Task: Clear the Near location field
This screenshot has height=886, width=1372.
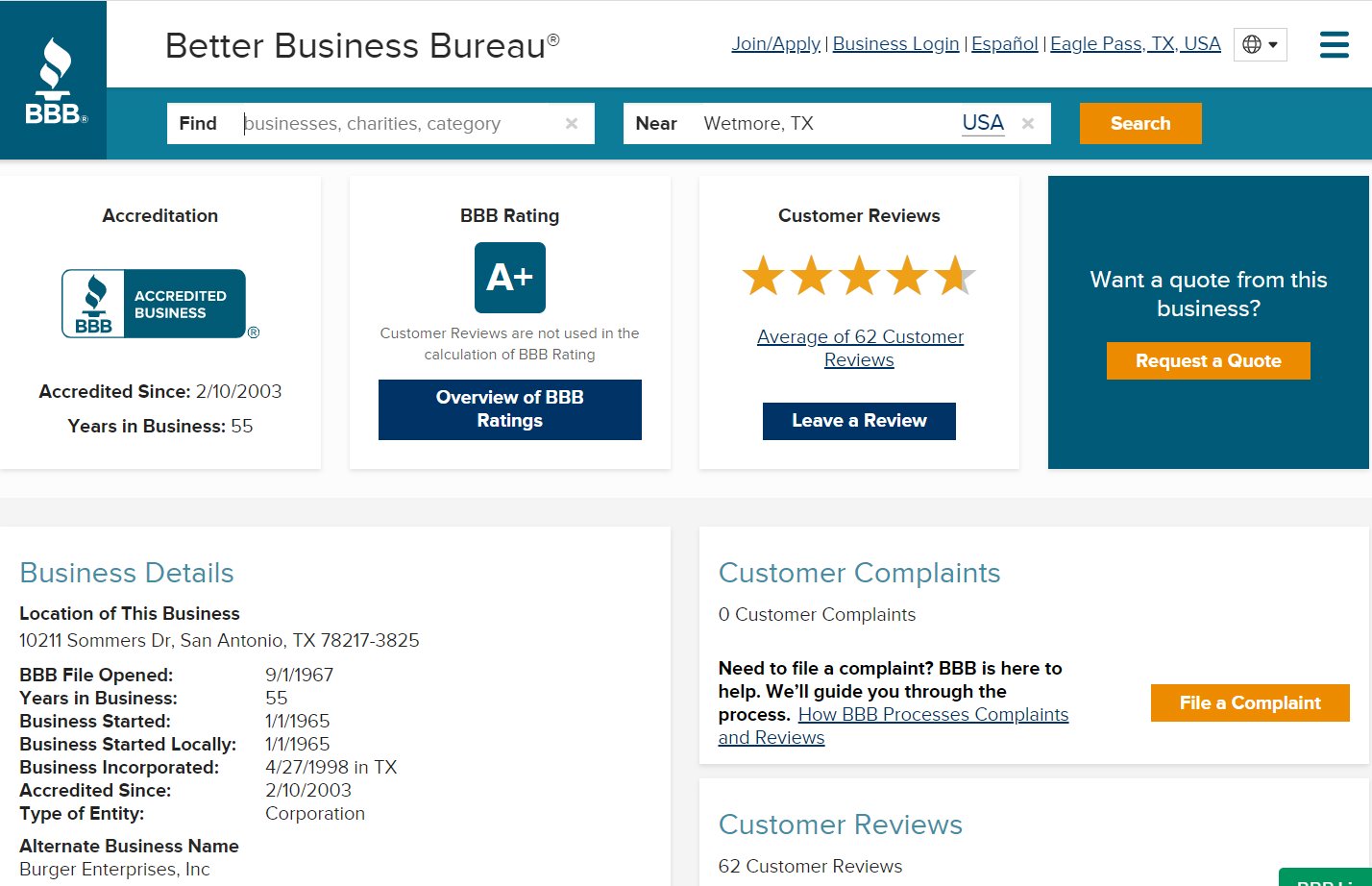Action: click(x=1028, y=124)
